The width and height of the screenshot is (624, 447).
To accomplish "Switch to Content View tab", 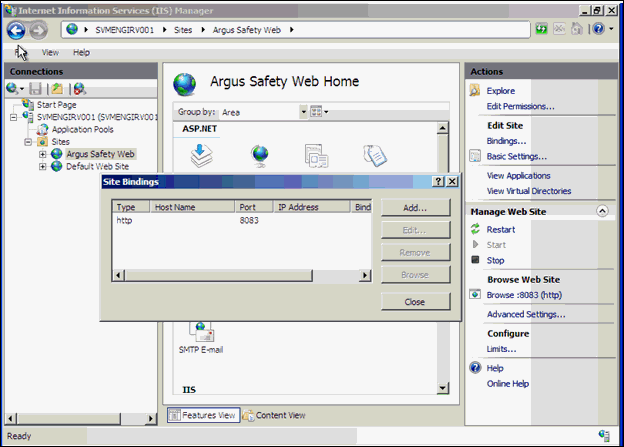I will pos(274,415).
